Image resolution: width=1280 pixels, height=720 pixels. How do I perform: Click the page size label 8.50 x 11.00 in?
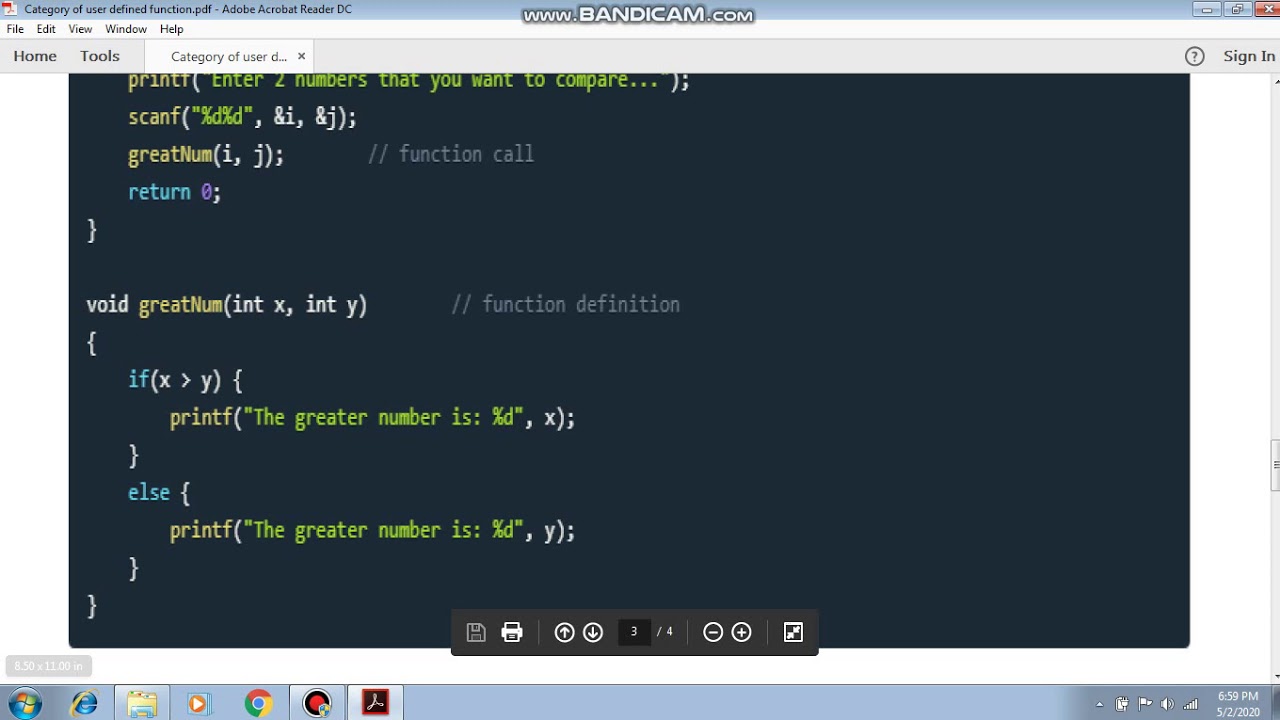(x=48, y=666)
